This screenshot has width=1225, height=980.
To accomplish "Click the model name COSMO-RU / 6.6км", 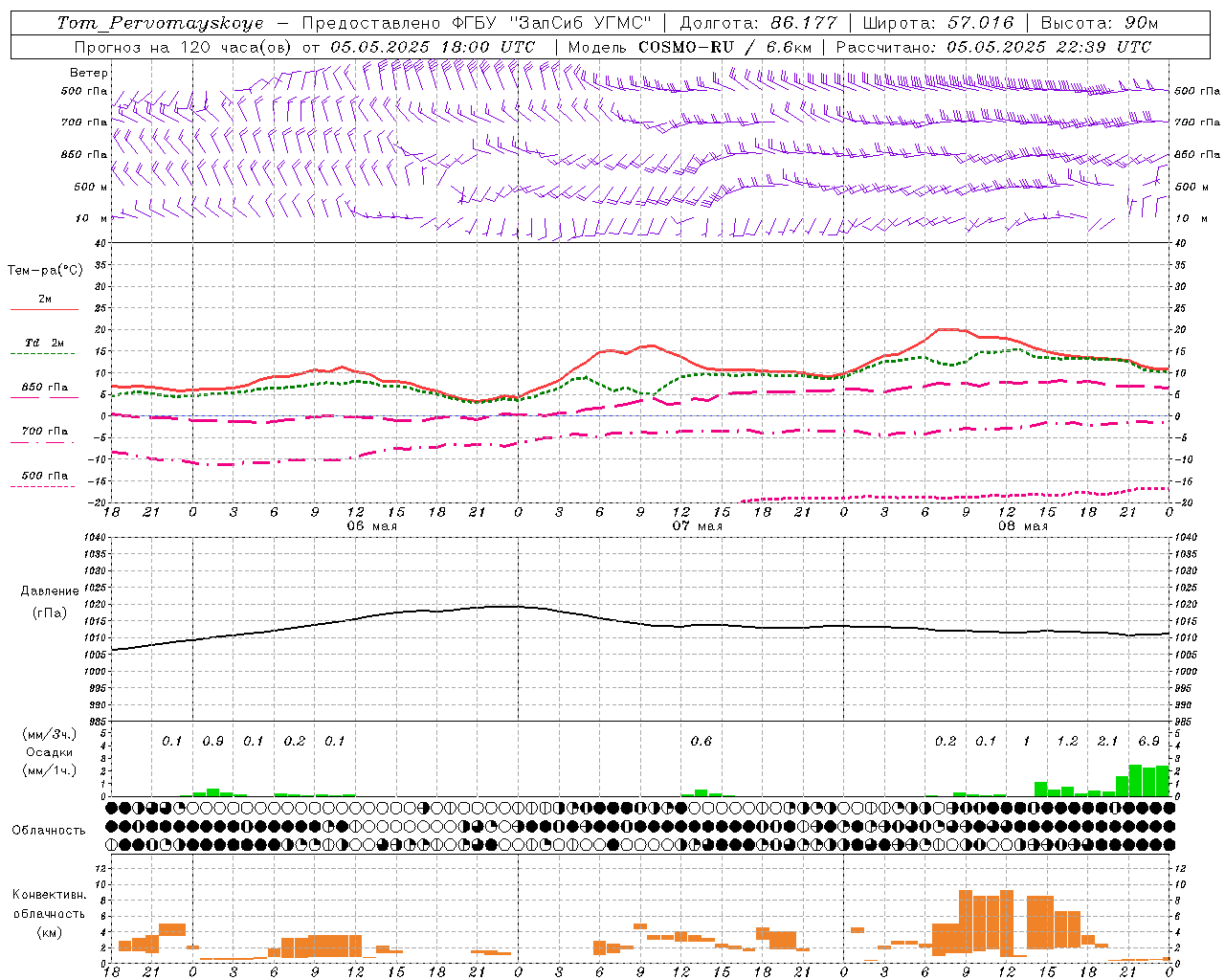I will 726,47.
